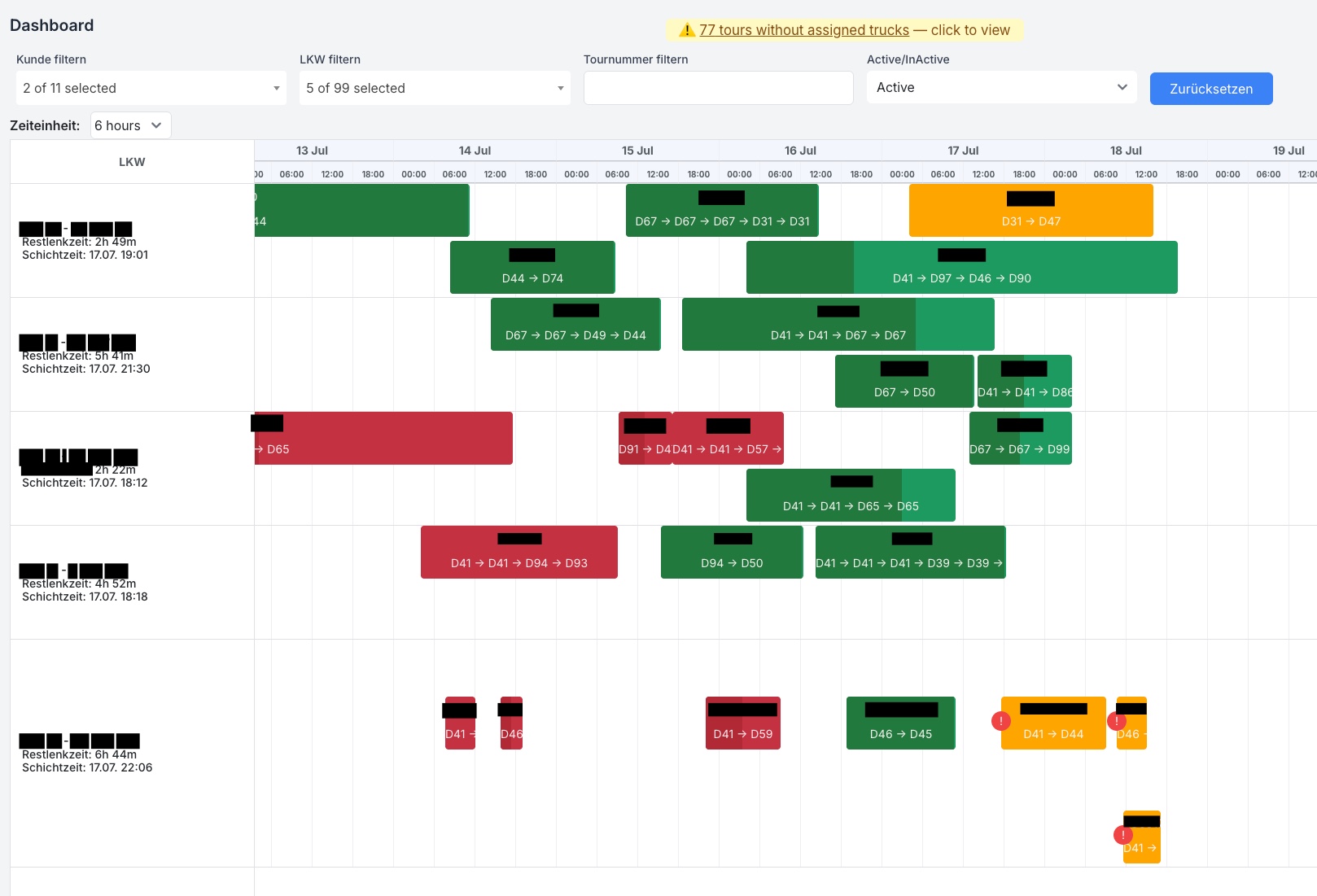Open the LKW filtern dropdown
Screen dimensions: 1317x896
[x=435, y=88]
